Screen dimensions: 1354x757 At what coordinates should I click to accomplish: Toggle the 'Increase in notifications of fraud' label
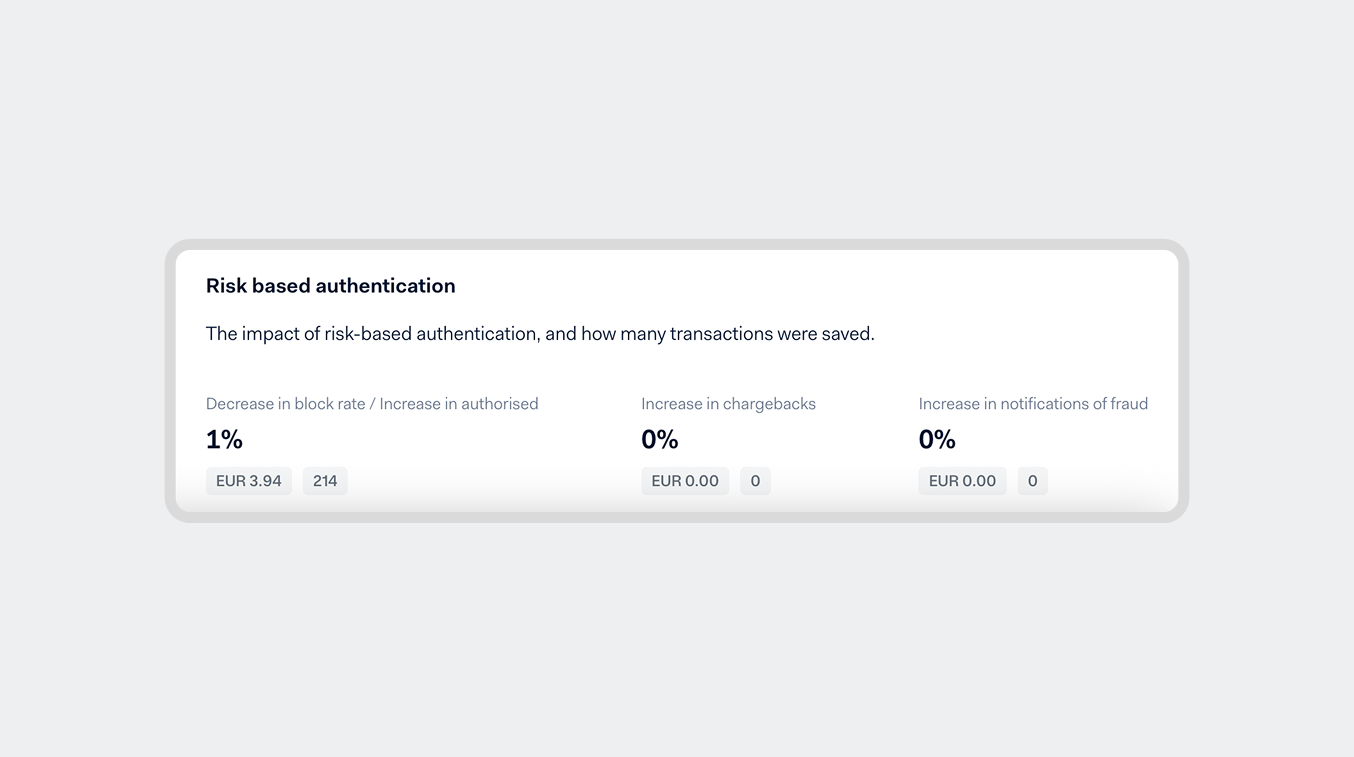1033,403
